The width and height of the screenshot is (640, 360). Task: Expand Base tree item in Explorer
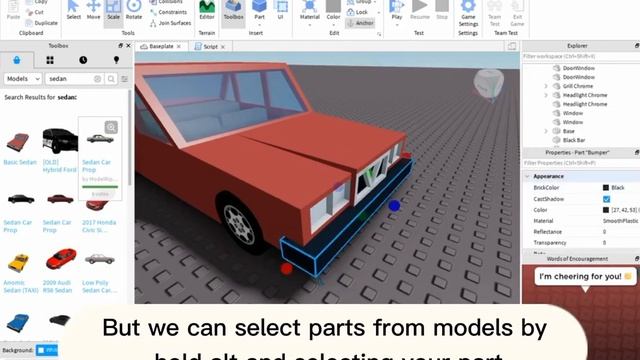point(546,131)
